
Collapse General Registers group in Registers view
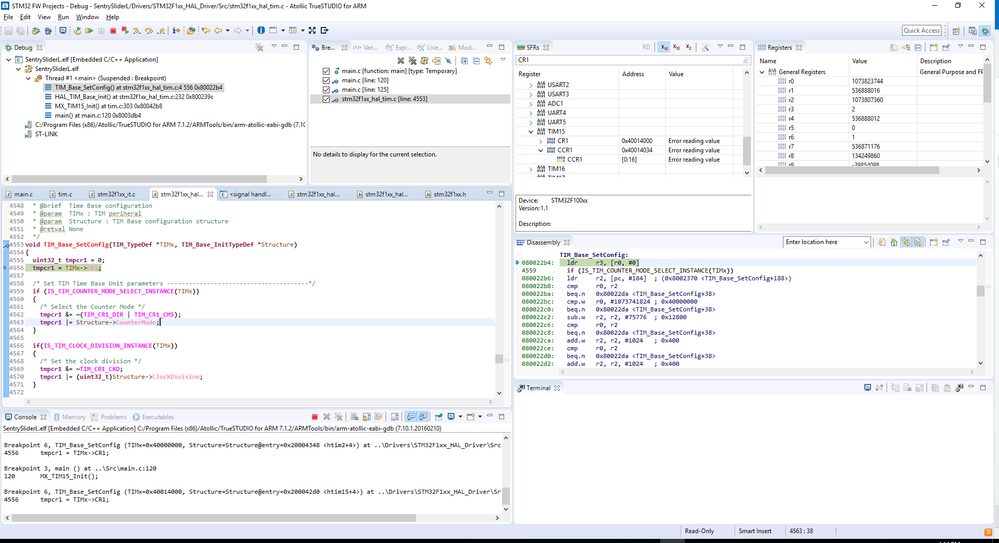tap(762, 72)
